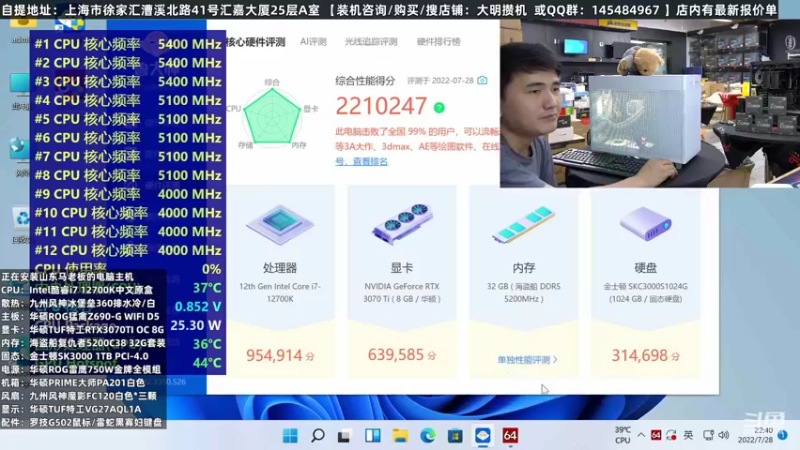
Task: Open taskbar Search magnifier
Action: pos(318,436)
